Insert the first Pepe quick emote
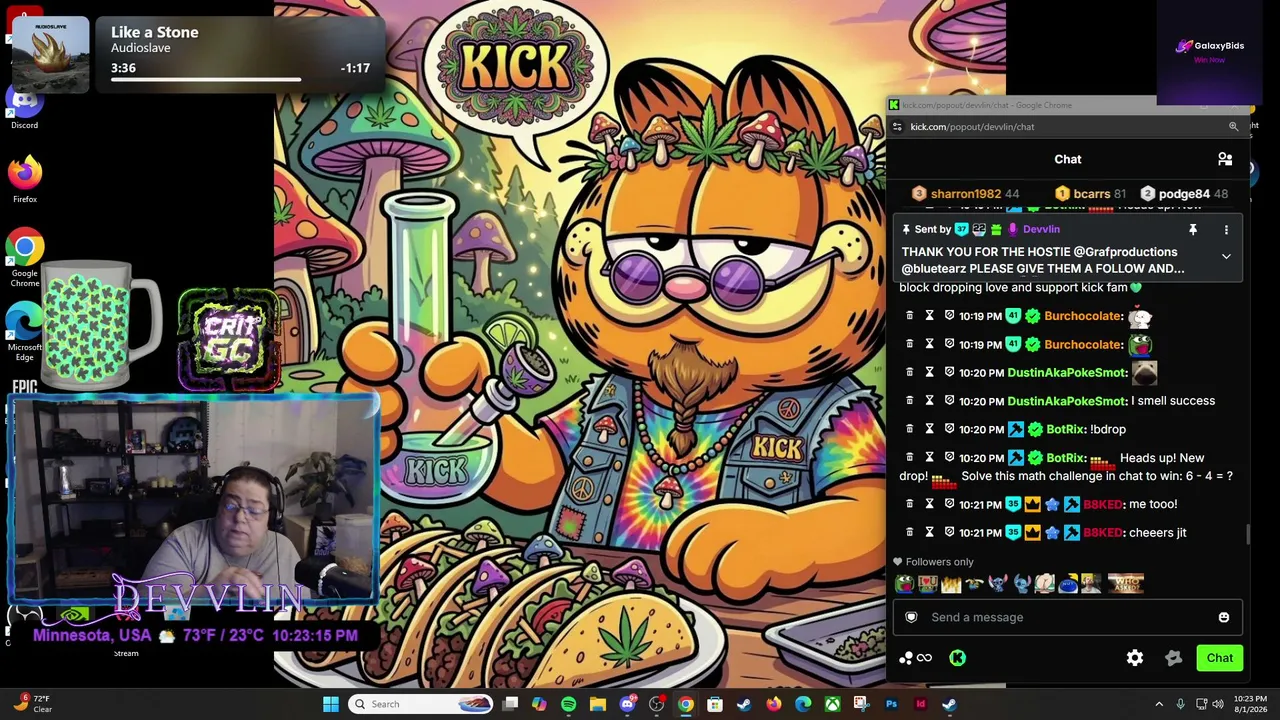This screenshot has width=1280, height=720. point(905,584)
